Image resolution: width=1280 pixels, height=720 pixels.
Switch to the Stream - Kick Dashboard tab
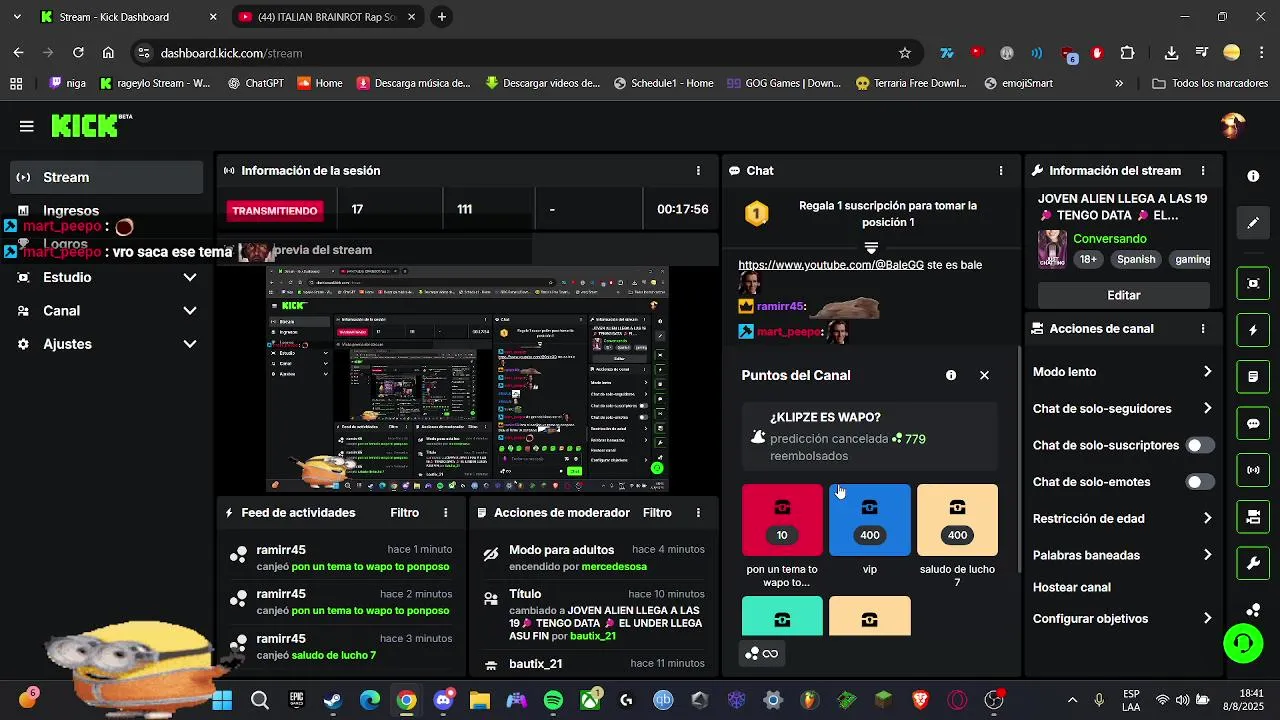pos(128,17)
